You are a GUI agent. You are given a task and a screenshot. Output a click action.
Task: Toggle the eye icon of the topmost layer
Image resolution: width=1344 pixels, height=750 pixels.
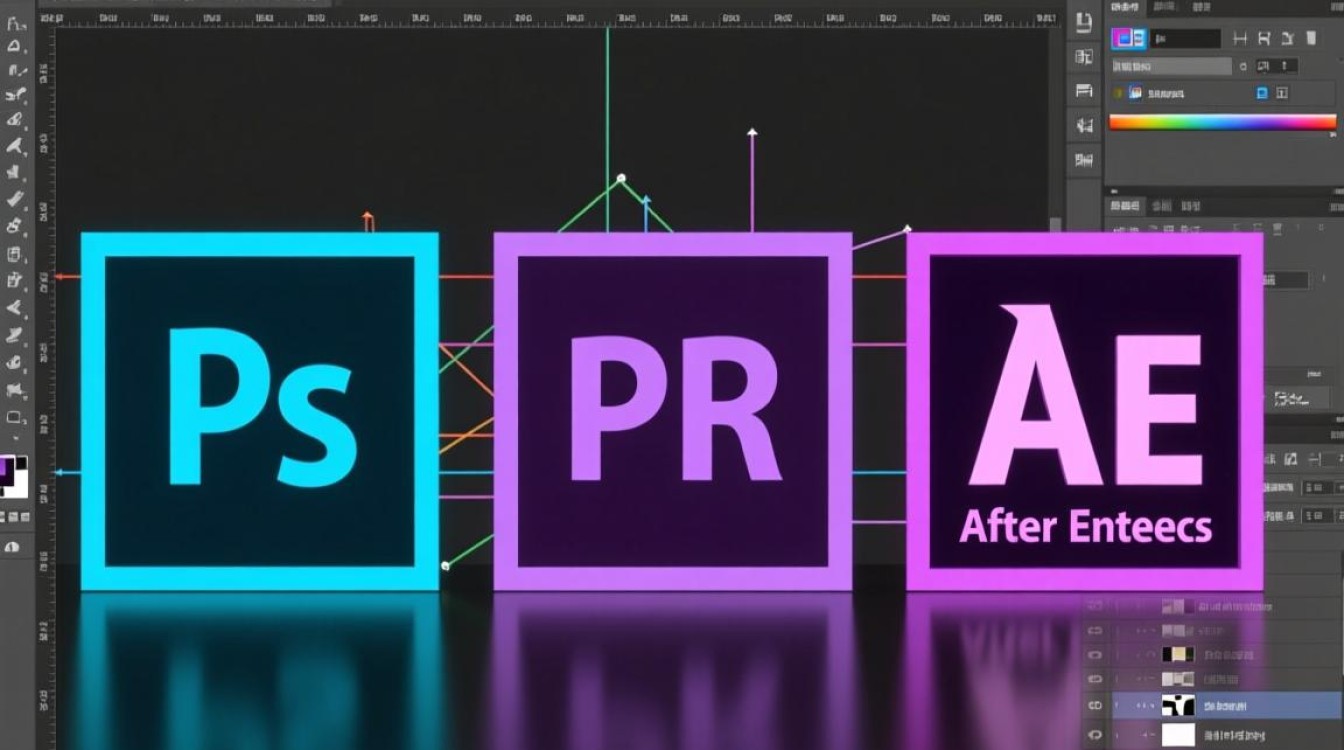point(1095,606)
